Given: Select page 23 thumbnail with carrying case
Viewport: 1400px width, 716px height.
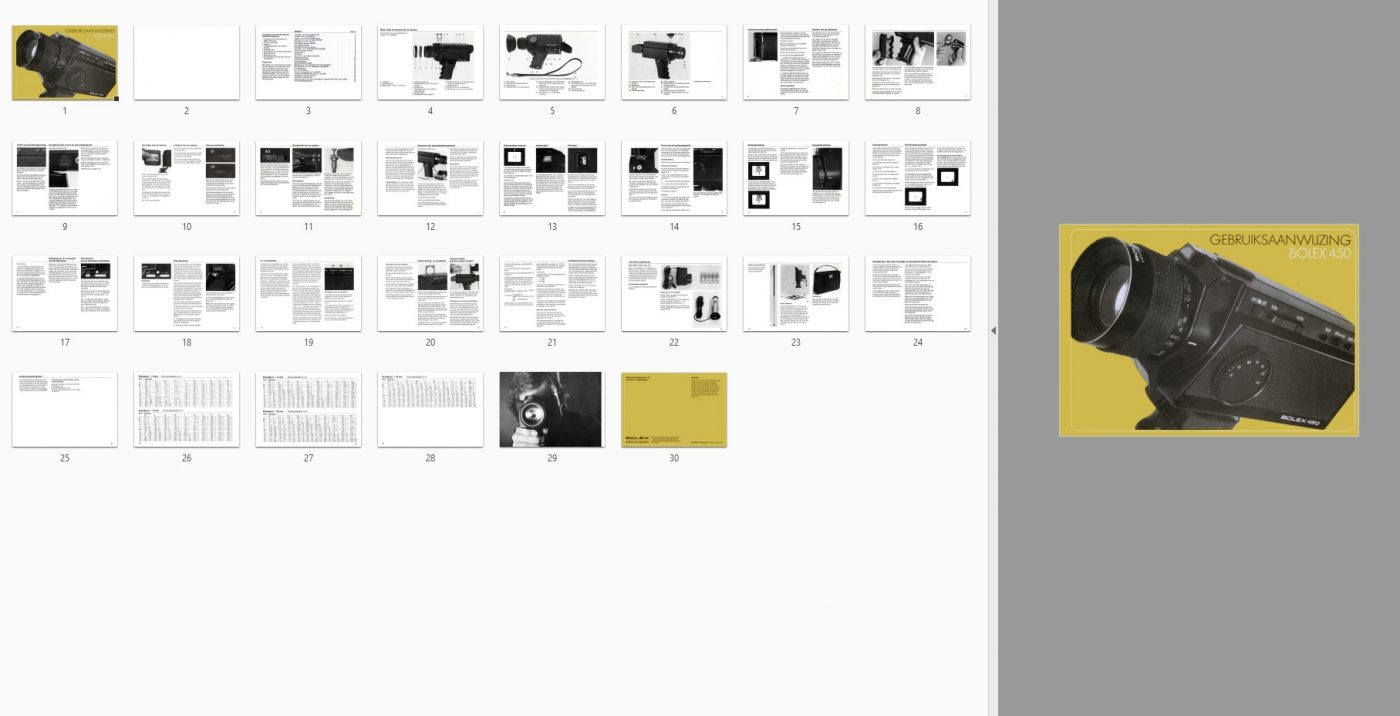Looking at the screenshot, I should (795, 294).
